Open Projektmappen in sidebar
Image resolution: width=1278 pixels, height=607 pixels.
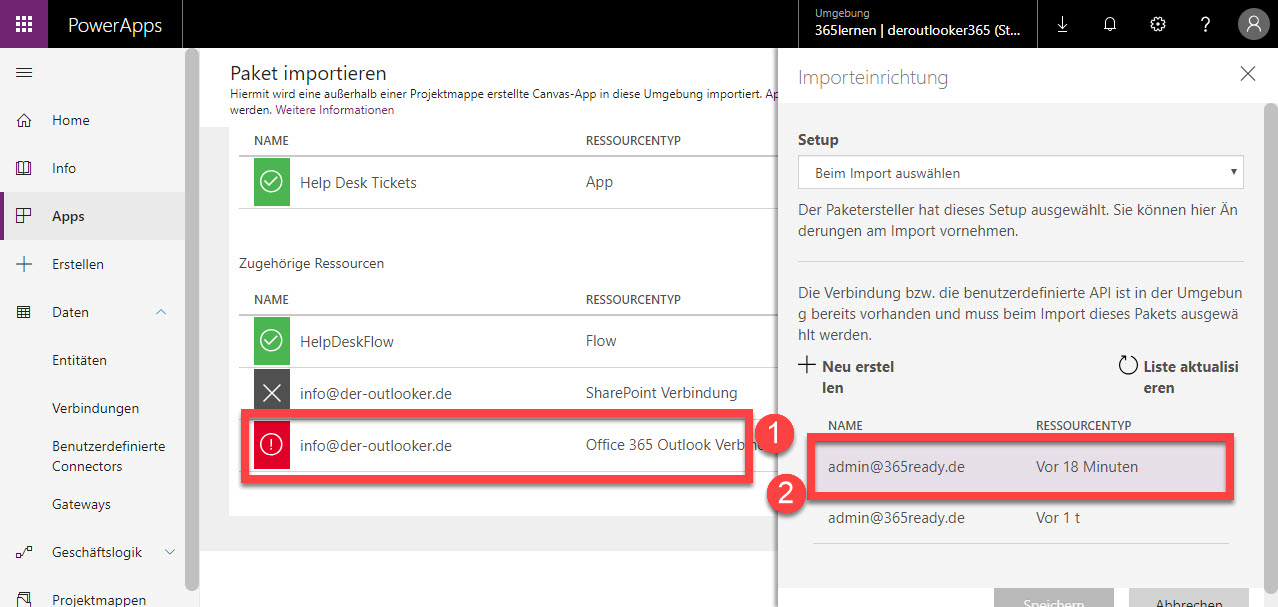click(99, 600)
